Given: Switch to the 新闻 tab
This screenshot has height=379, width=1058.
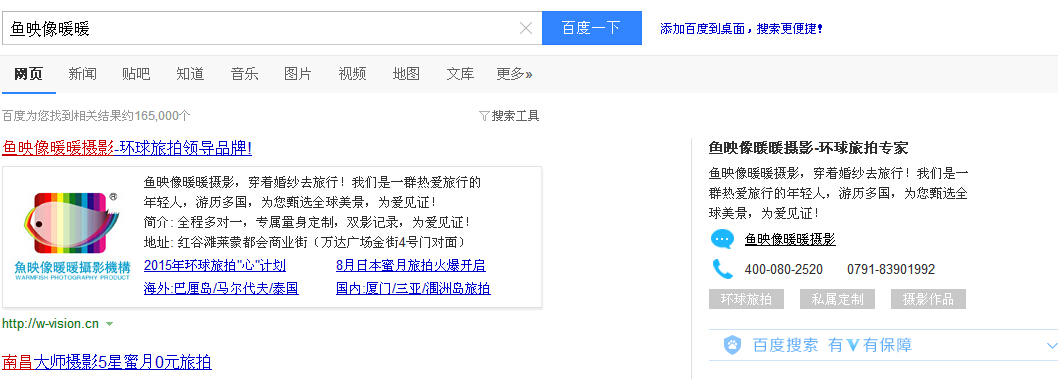Looking at the screenshot, I should (82, 74).
